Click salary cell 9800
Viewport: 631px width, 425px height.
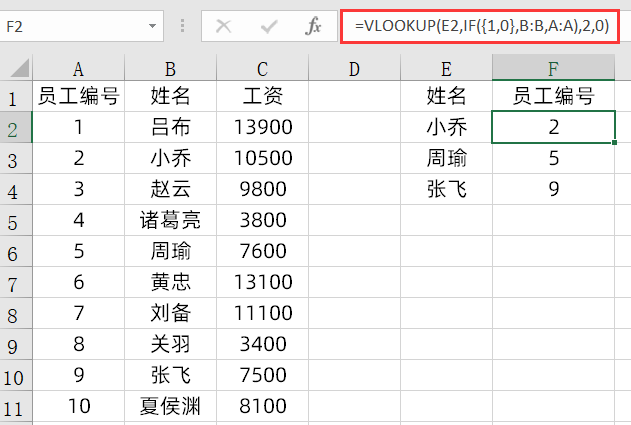262,189
